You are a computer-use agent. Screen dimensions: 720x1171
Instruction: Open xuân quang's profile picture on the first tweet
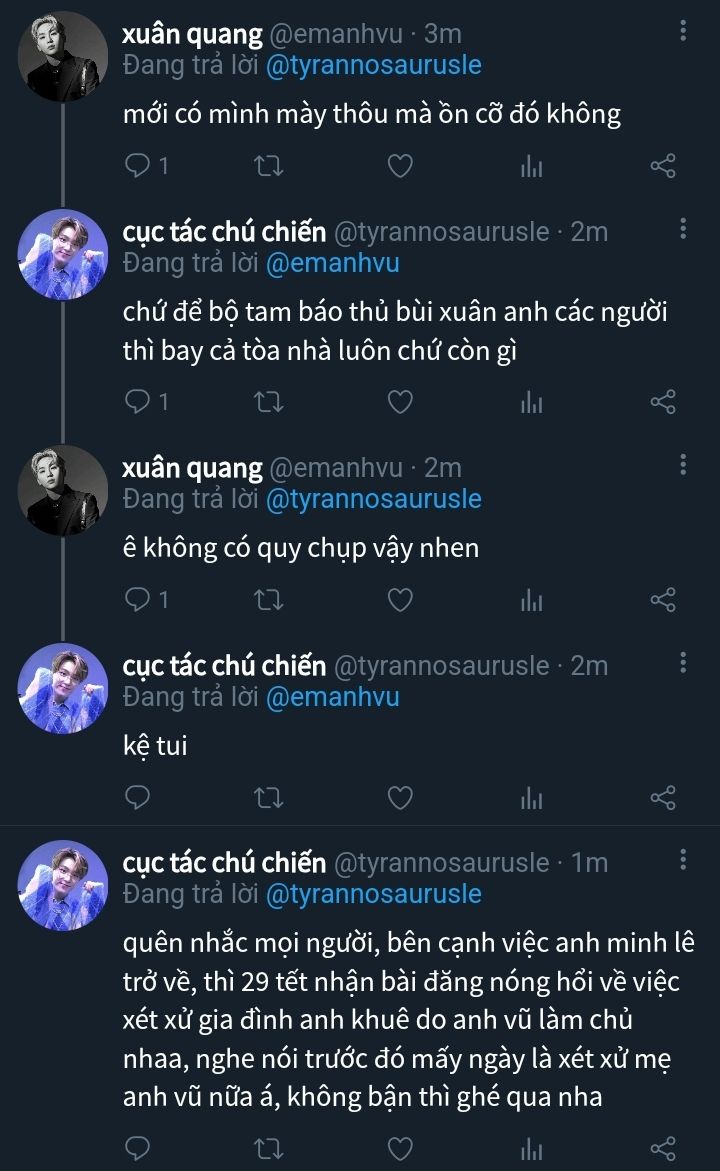[x=64, y=56]
